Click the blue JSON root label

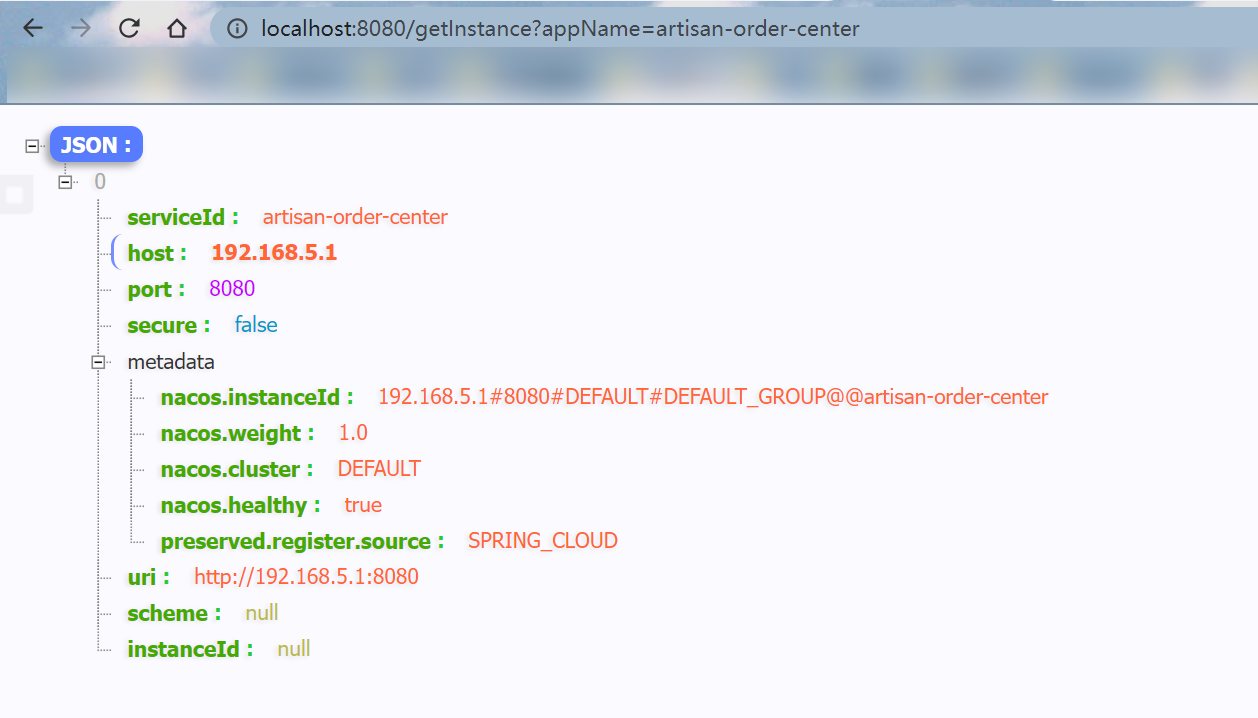tap(96, 145)
